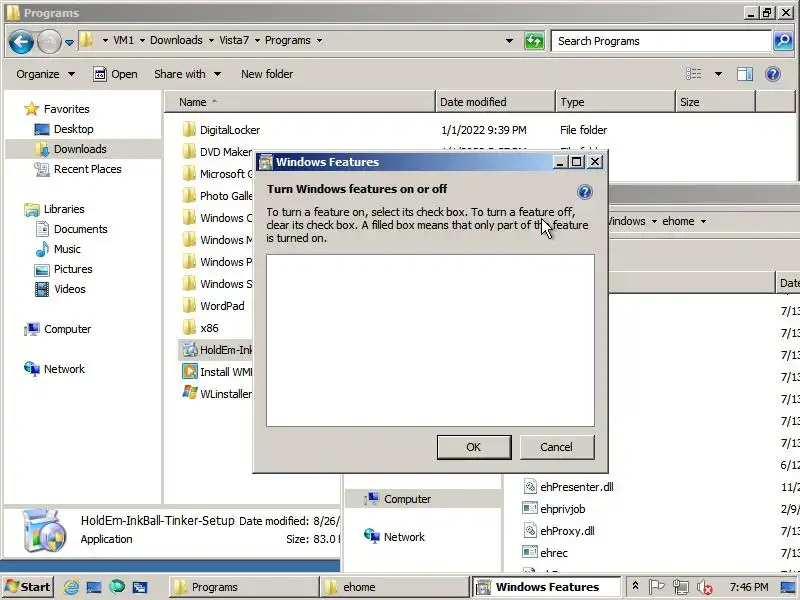800x600 pixels.
Task: Click the Windows Features dialog help icon
Action: [585, 192]
